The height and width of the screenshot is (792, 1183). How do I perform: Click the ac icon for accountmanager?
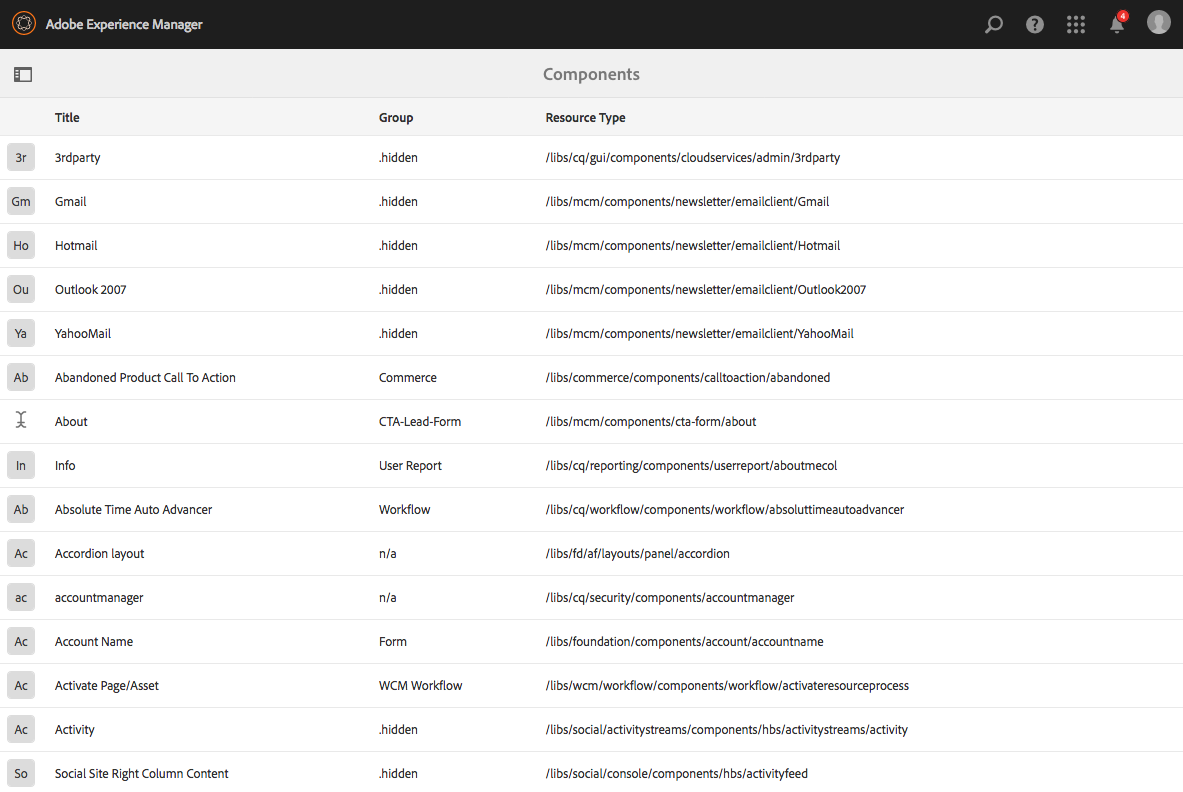[x=21, y=597]
